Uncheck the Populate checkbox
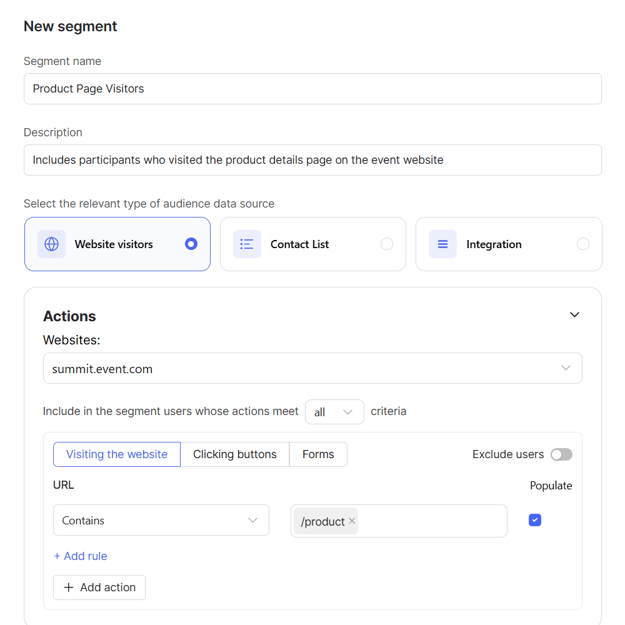Viewport: 625px width, 625px height. (535, 520)
